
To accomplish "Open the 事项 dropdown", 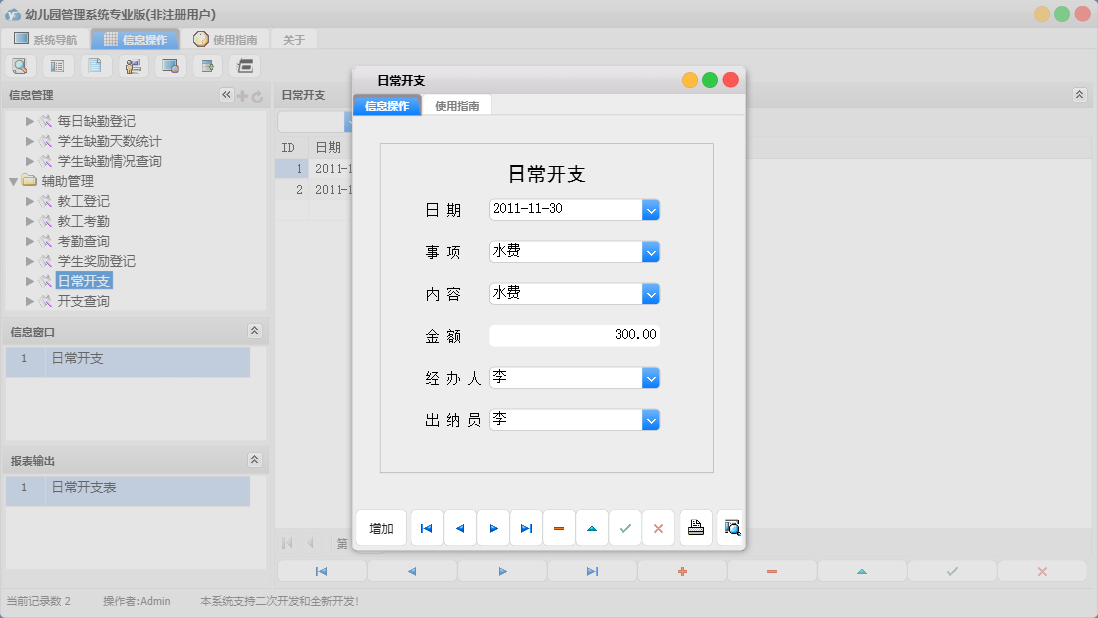I will pos(651,252).
